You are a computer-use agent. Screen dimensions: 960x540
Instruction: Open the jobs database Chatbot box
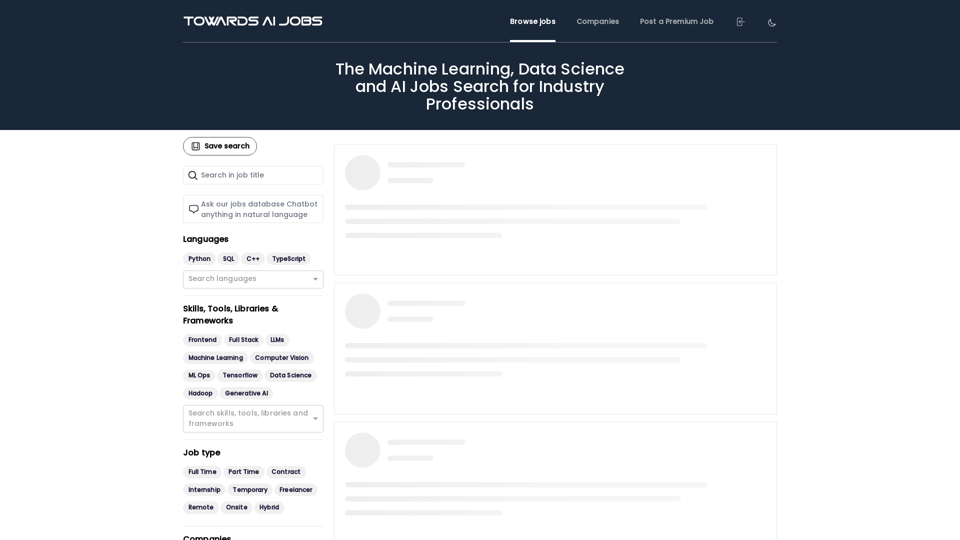[253, 209]
